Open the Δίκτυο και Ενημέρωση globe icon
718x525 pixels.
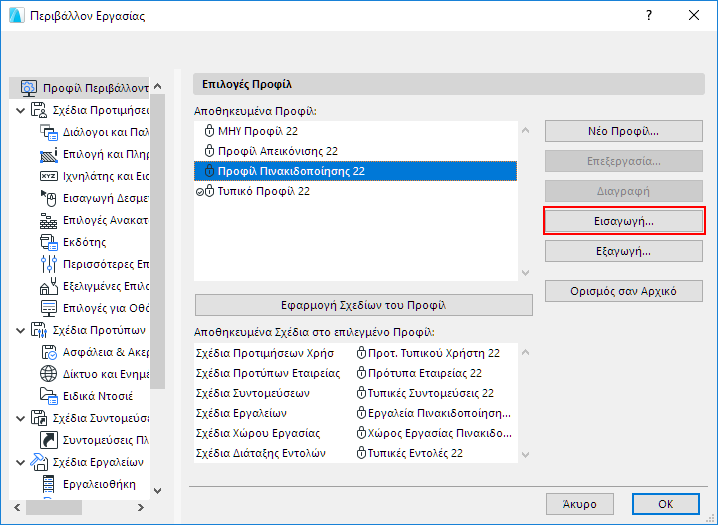click(x=49, y=374)
